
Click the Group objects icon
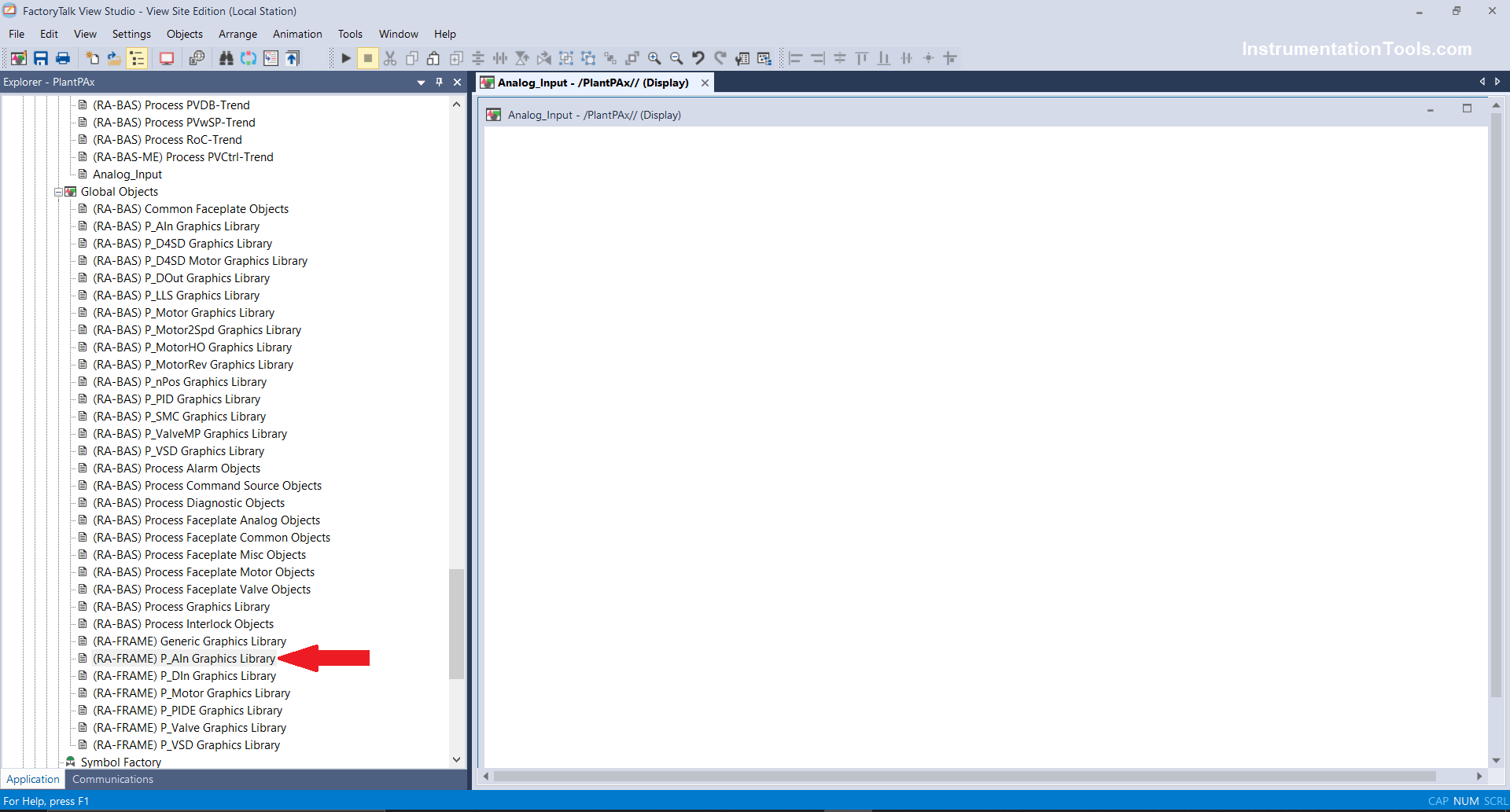tap(566, 58)
